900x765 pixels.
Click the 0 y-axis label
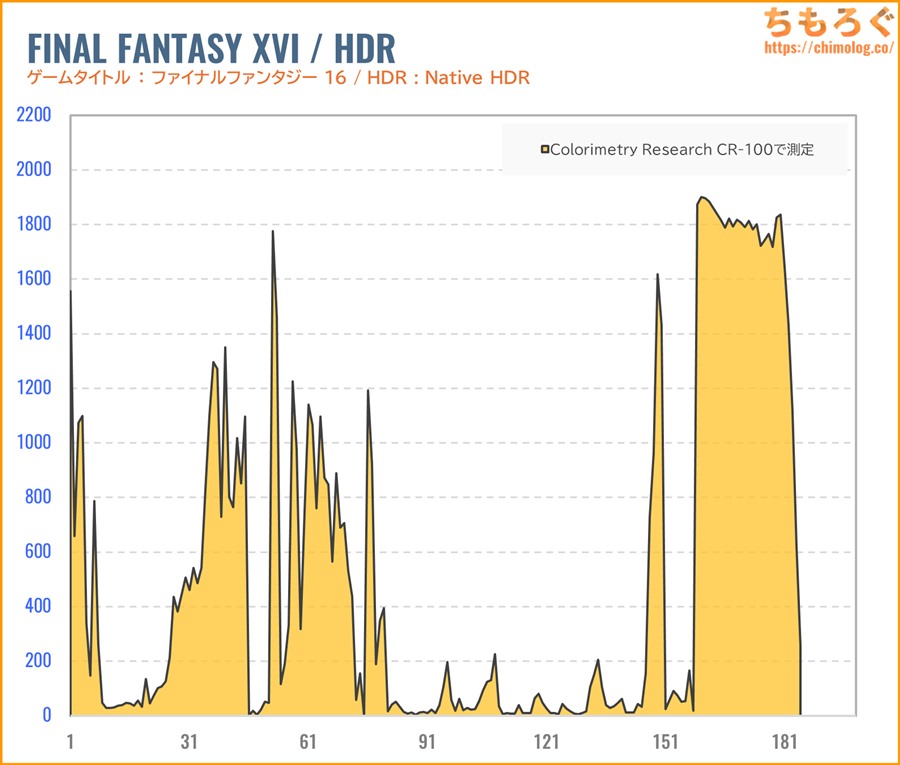tap(46, 715)
